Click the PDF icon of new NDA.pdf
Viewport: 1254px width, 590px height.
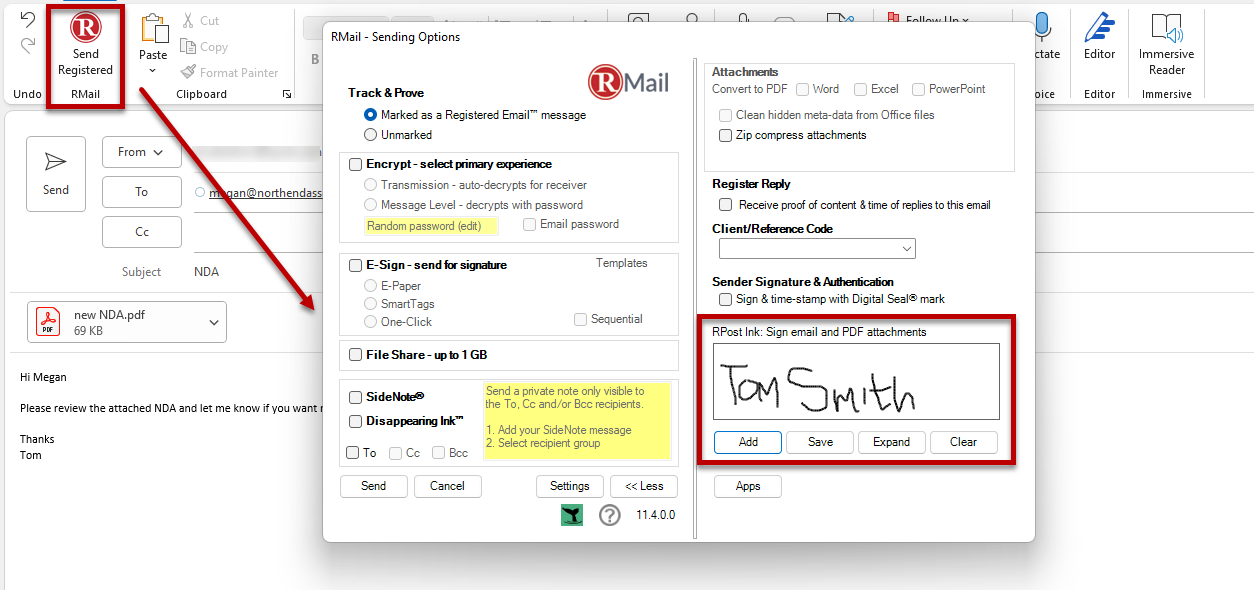(49, 321)
